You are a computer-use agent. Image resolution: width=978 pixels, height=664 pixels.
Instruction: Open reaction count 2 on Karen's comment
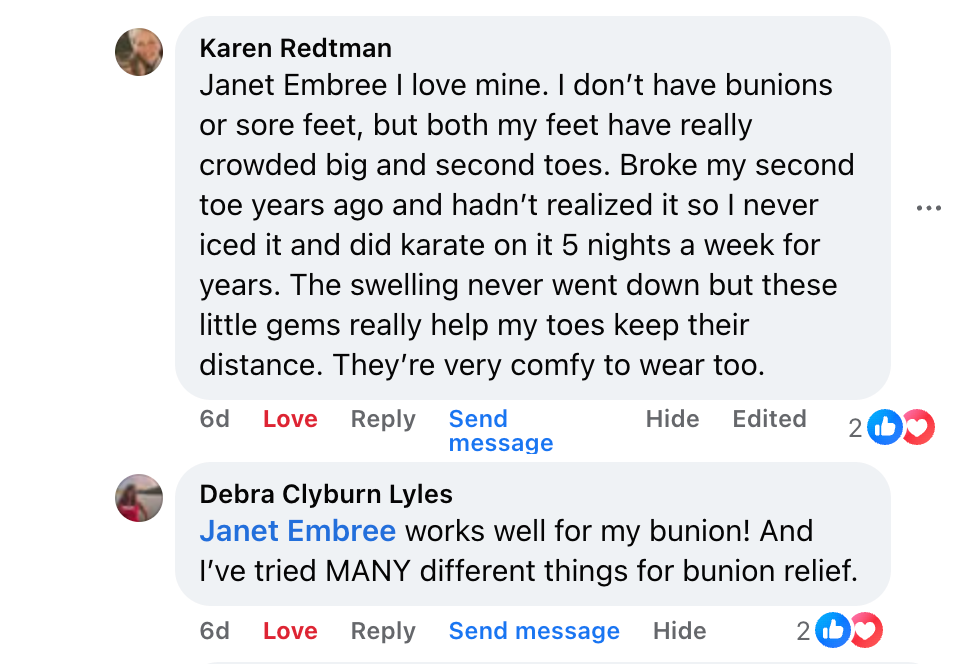point(855,429)
